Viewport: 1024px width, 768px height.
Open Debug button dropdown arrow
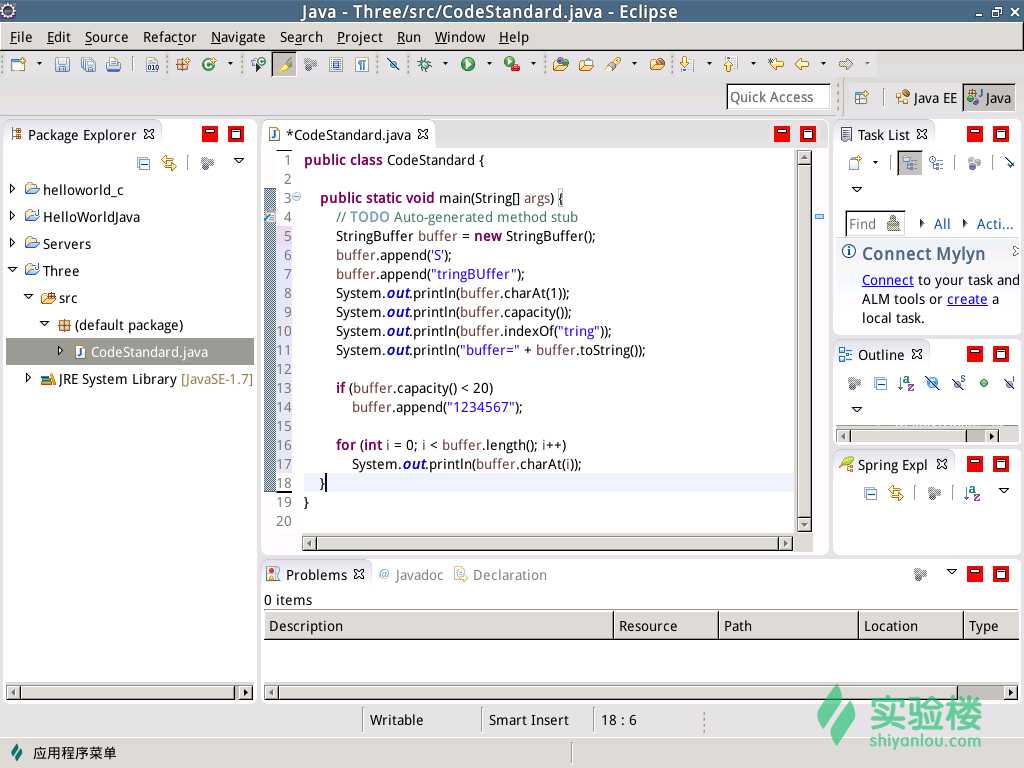445,64
